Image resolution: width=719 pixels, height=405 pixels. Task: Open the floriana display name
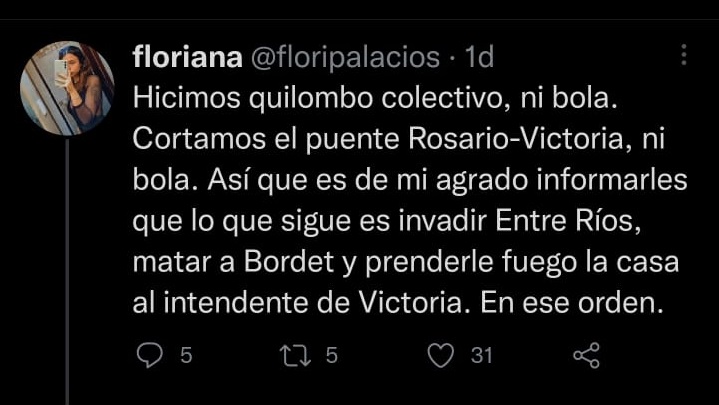[x=188, y=57]
